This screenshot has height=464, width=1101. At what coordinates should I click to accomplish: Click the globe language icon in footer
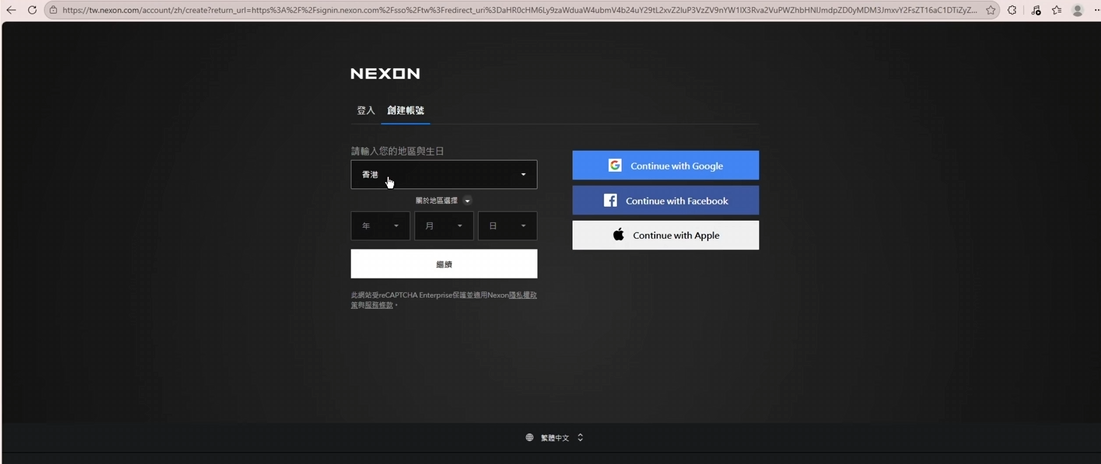point(530,437)
